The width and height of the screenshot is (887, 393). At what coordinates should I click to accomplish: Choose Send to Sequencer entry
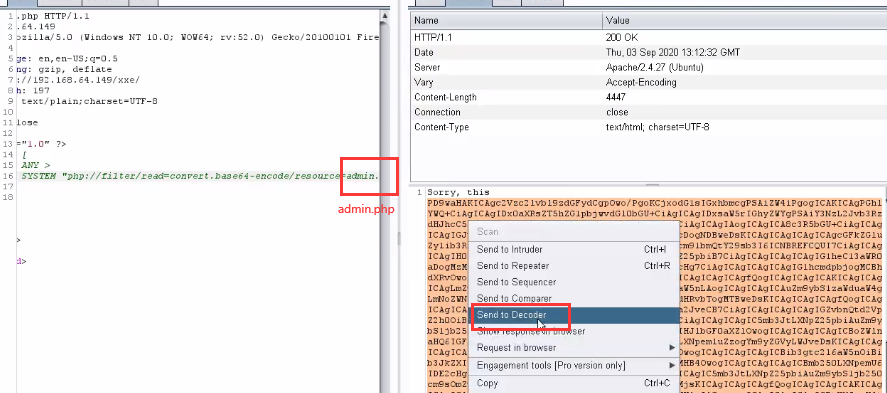(516, 282)
